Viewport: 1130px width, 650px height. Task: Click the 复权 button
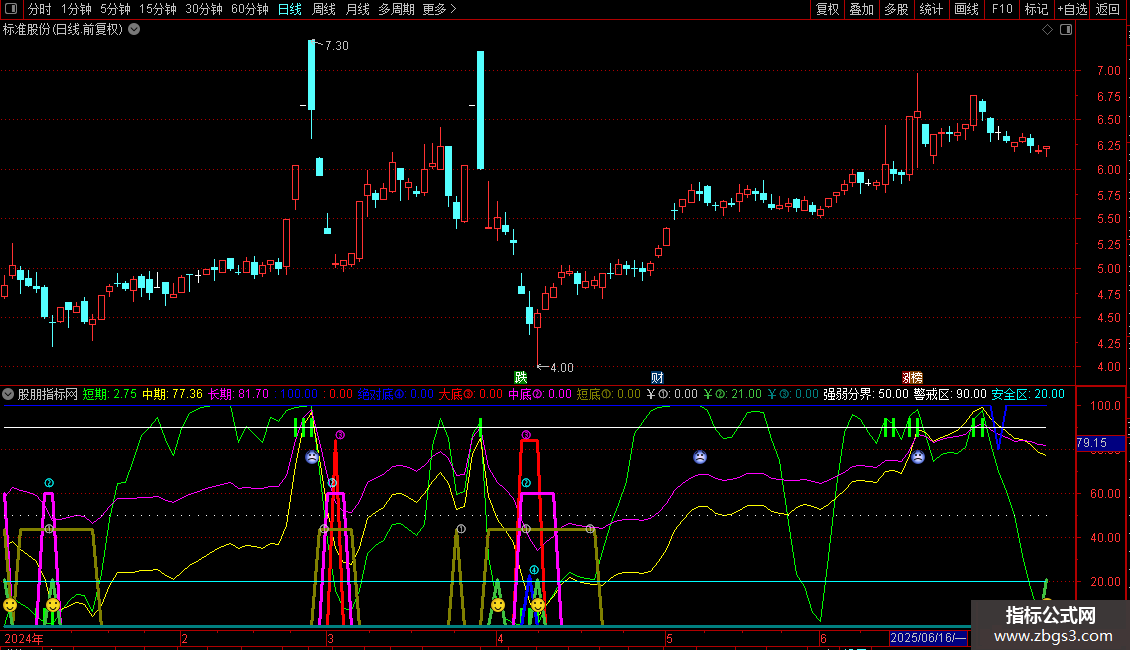(827, 10)
